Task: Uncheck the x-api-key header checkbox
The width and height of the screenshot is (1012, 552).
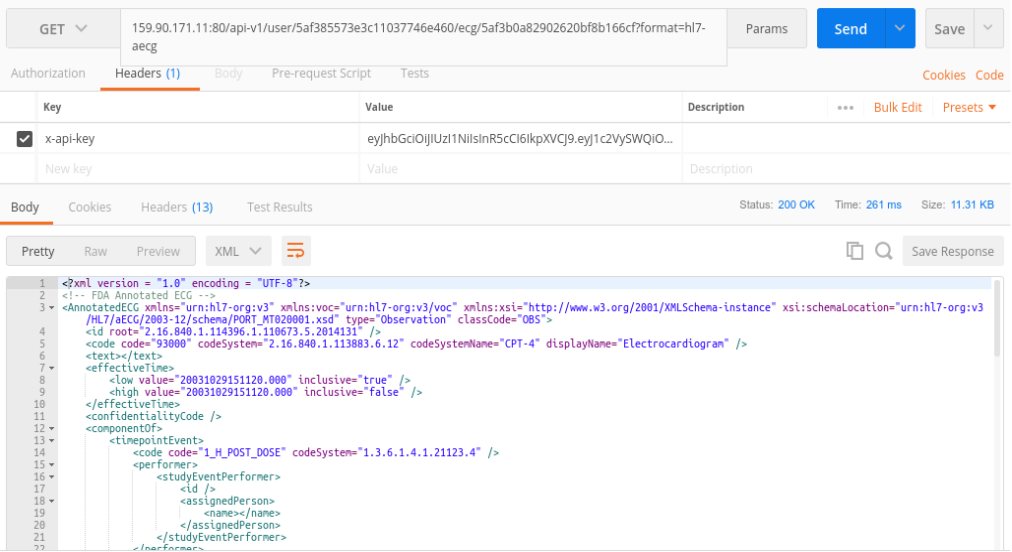Action: point(25,139)
